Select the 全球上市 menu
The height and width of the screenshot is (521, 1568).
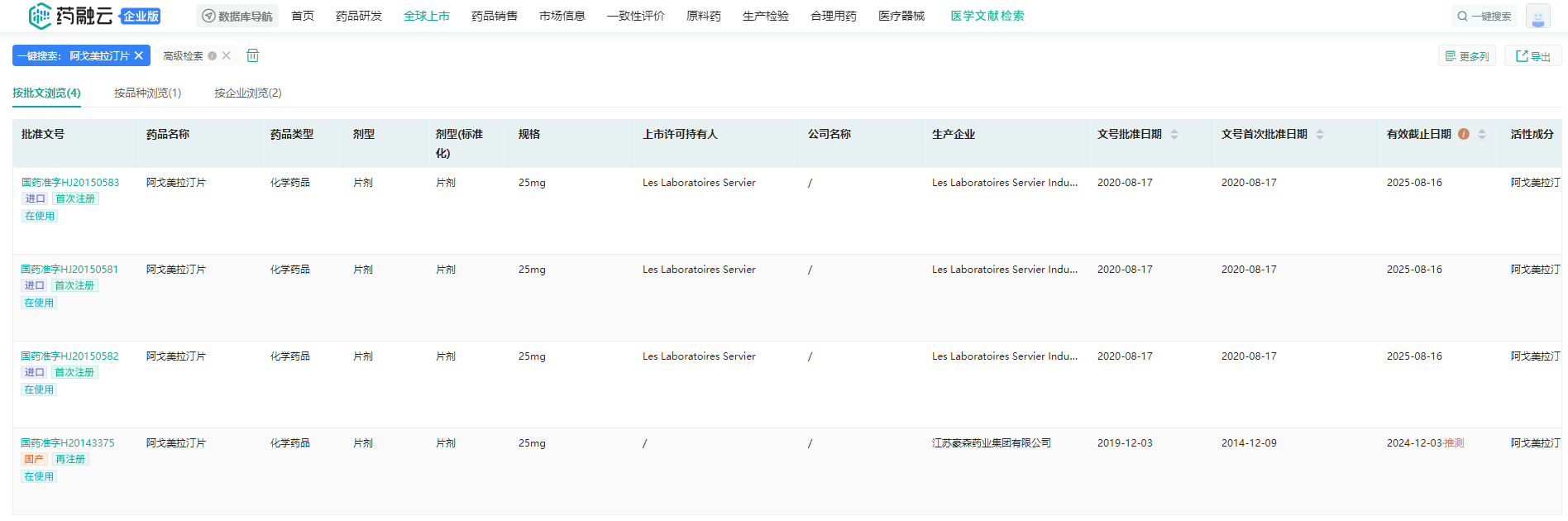coord(427,16)
